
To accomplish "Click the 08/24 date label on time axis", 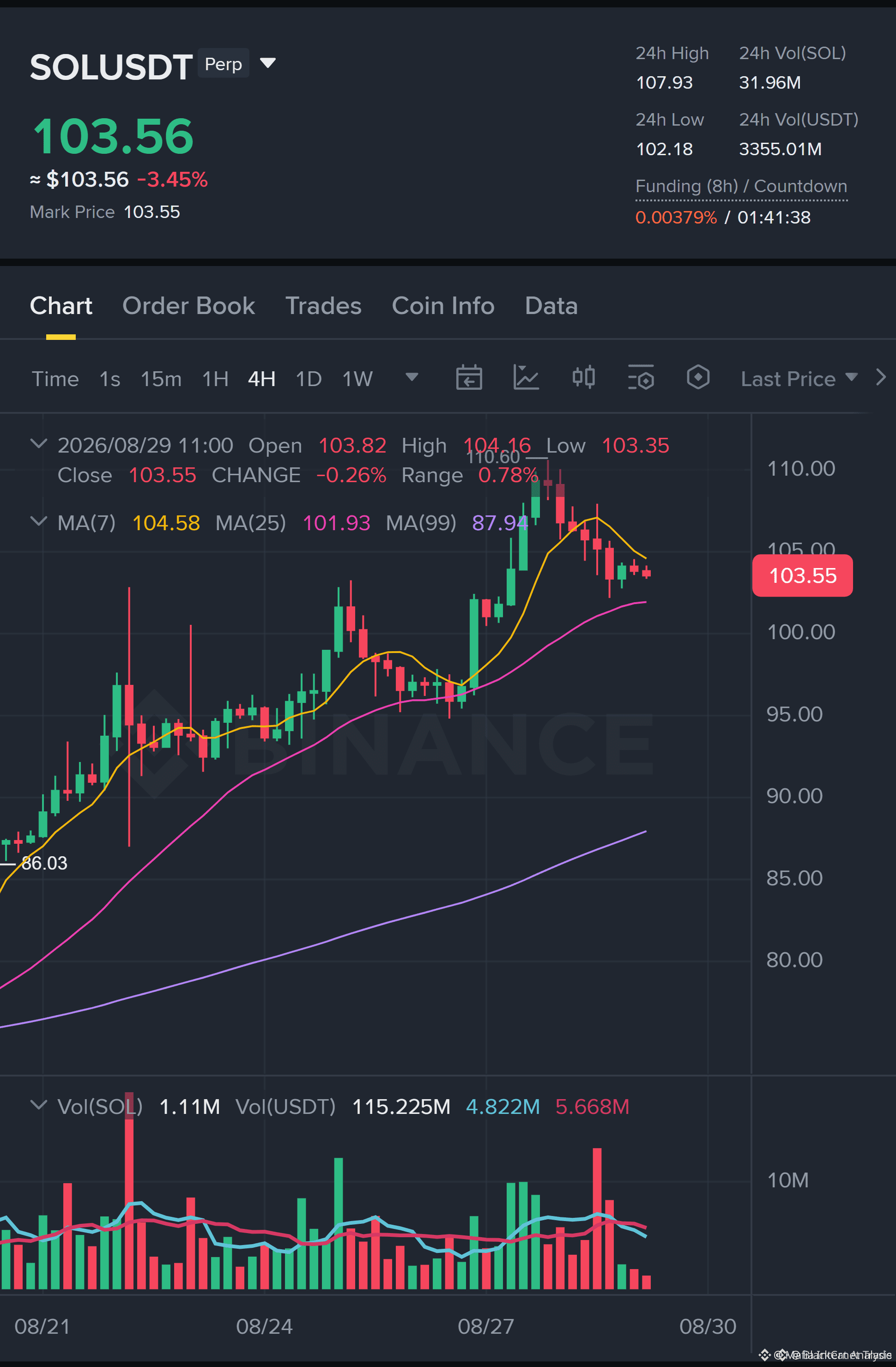I will [264, 1327].
